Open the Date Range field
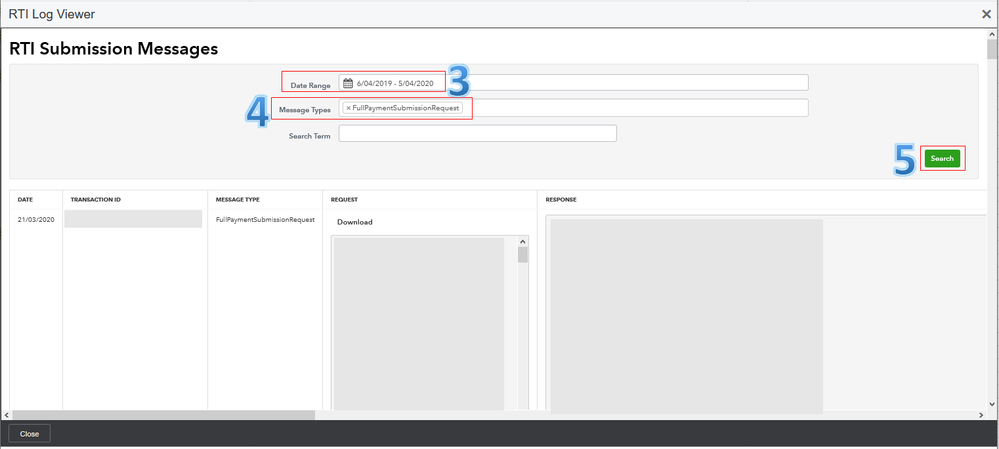The height and width of the screenshot is (449, 999). pyautogui.click(x=573, y=83)
